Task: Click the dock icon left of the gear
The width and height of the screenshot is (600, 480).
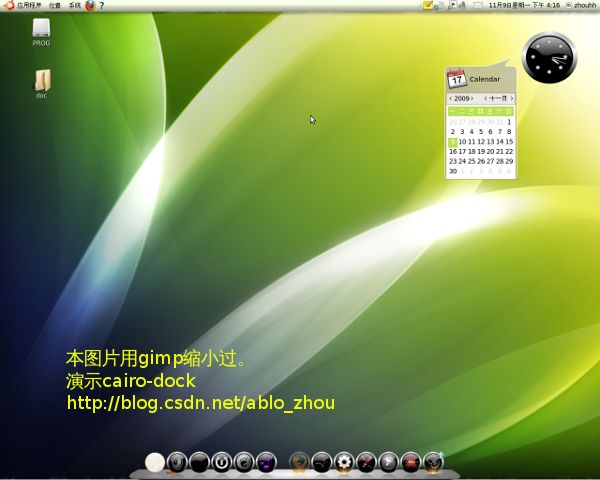Action: point(321,462)
